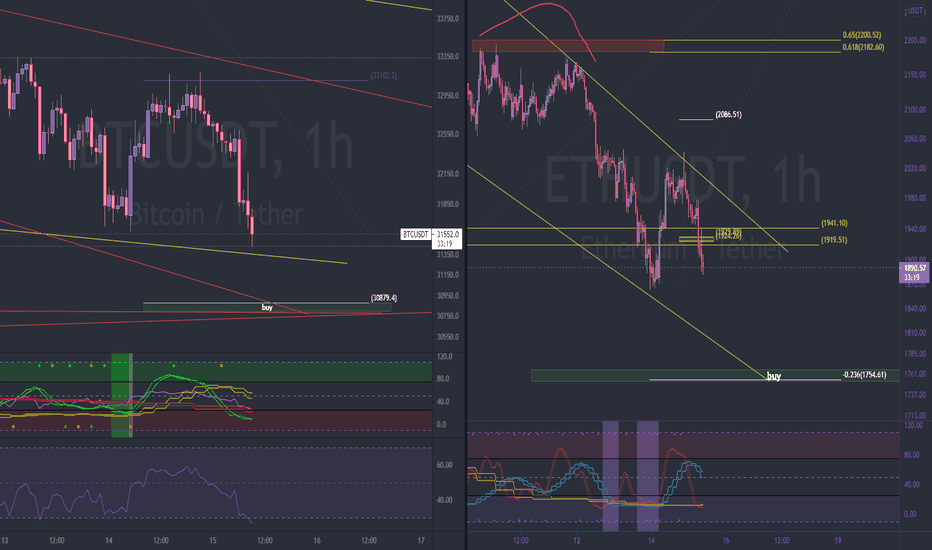
Task: Click date 12 on ETH time axis
Action: point(577,540)
